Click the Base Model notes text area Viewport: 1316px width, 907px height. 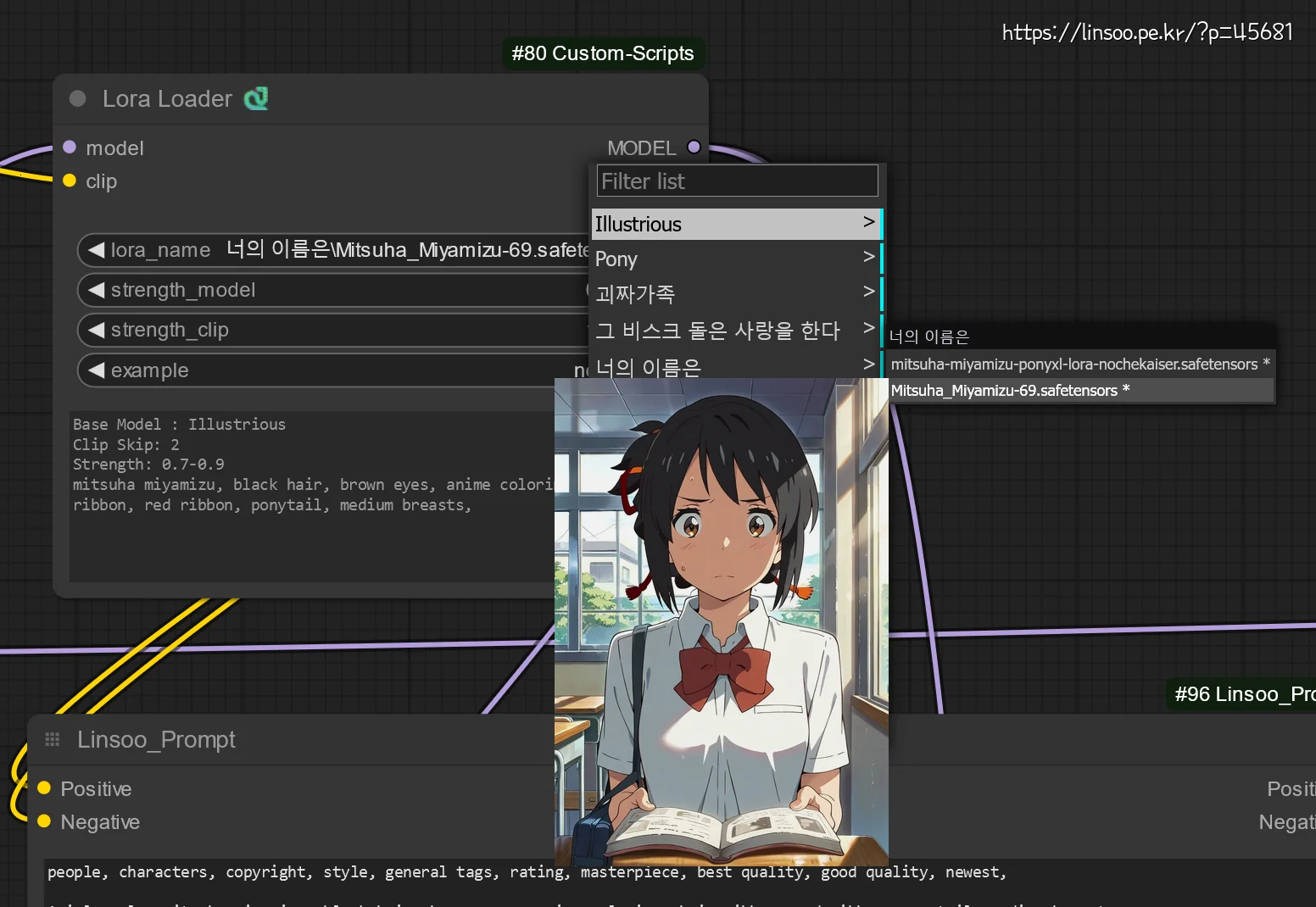[312, 496]
